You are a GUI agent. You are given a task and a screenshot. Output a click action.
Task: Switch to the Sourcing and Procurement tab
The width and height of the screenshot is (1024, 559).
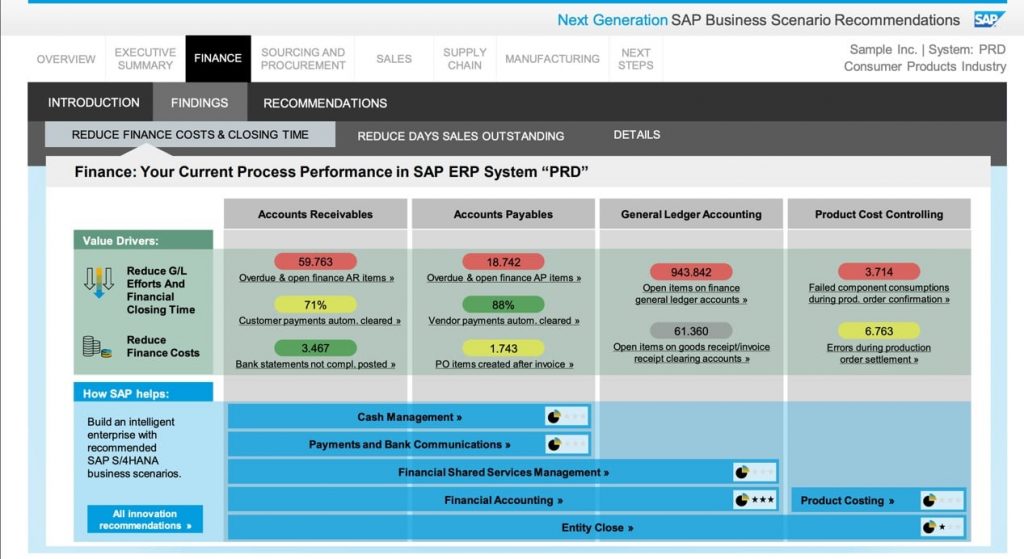coord(303,59)
